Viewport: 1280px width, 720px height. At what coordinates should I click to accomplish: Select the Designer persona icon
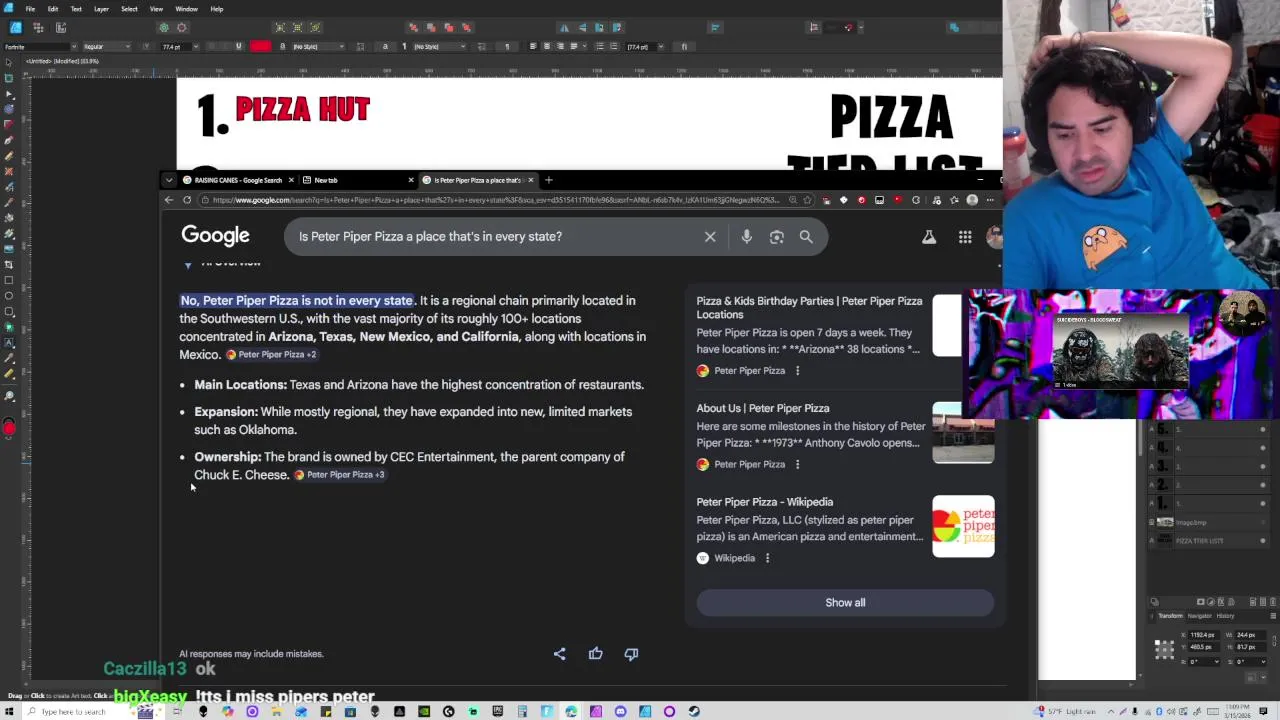[16, 28]
